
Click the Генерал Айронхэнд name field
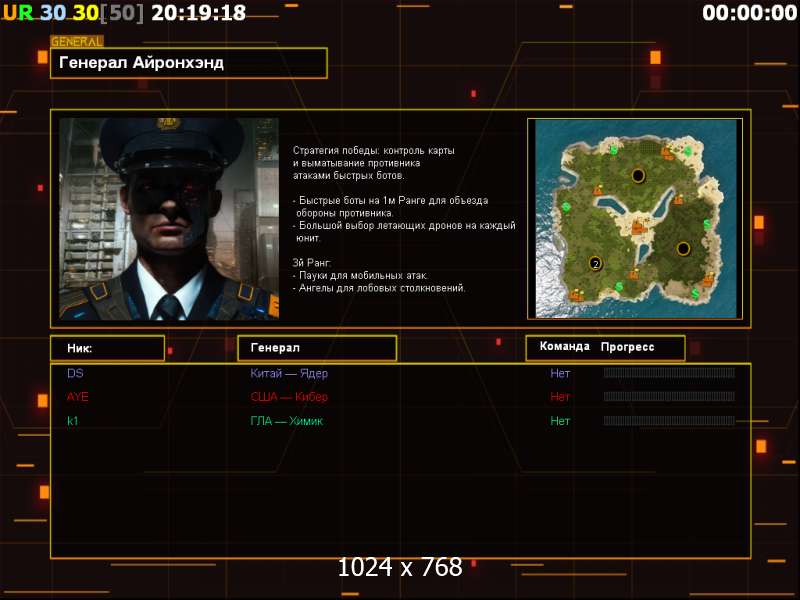click(x=189, y=63)
